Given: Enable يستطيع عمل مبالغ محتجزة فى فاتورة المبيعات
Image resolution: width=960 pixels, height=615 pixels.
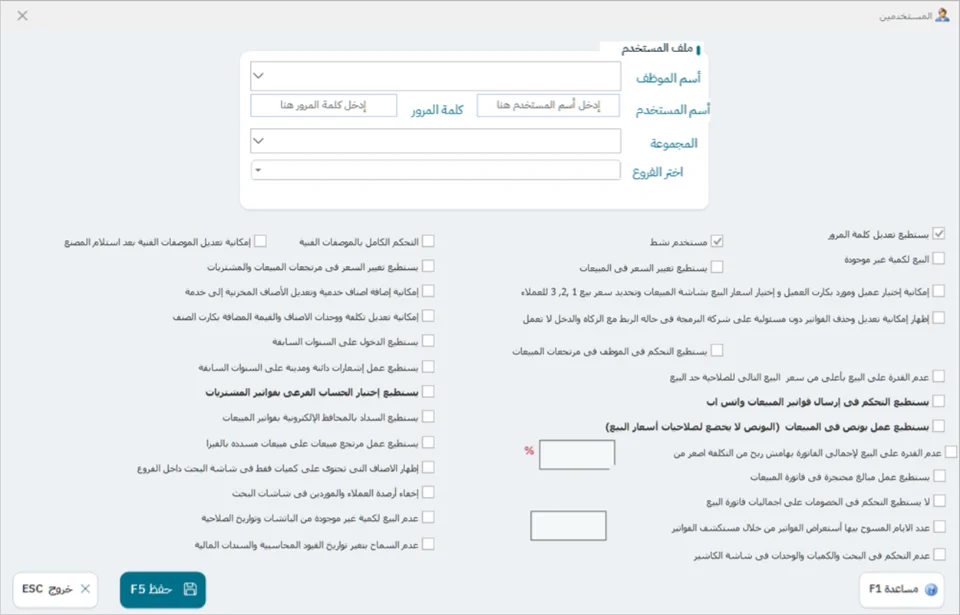Looking at the screenshot, I should click(939, 476).
